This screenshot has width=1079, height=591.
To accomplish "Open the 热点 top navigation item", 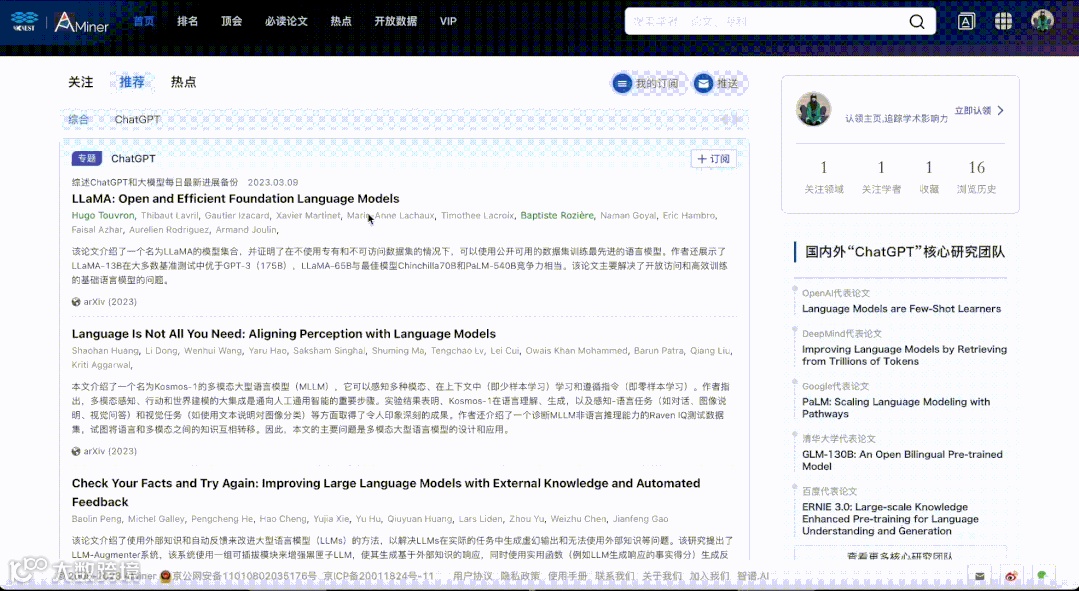I will (x=341, y=21).
